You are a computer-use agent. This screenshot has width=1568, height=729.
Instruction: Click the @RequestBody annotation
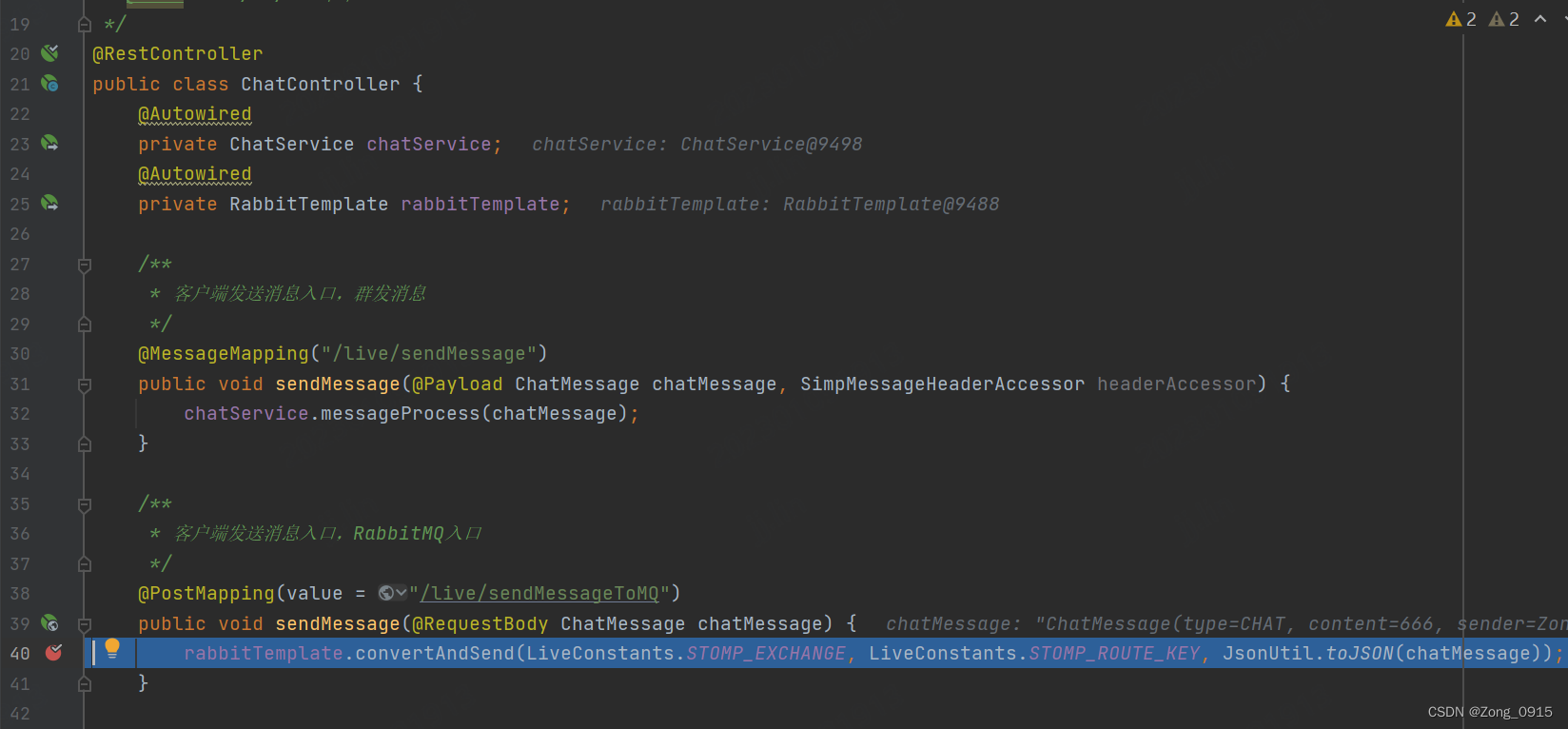(480, 623)
